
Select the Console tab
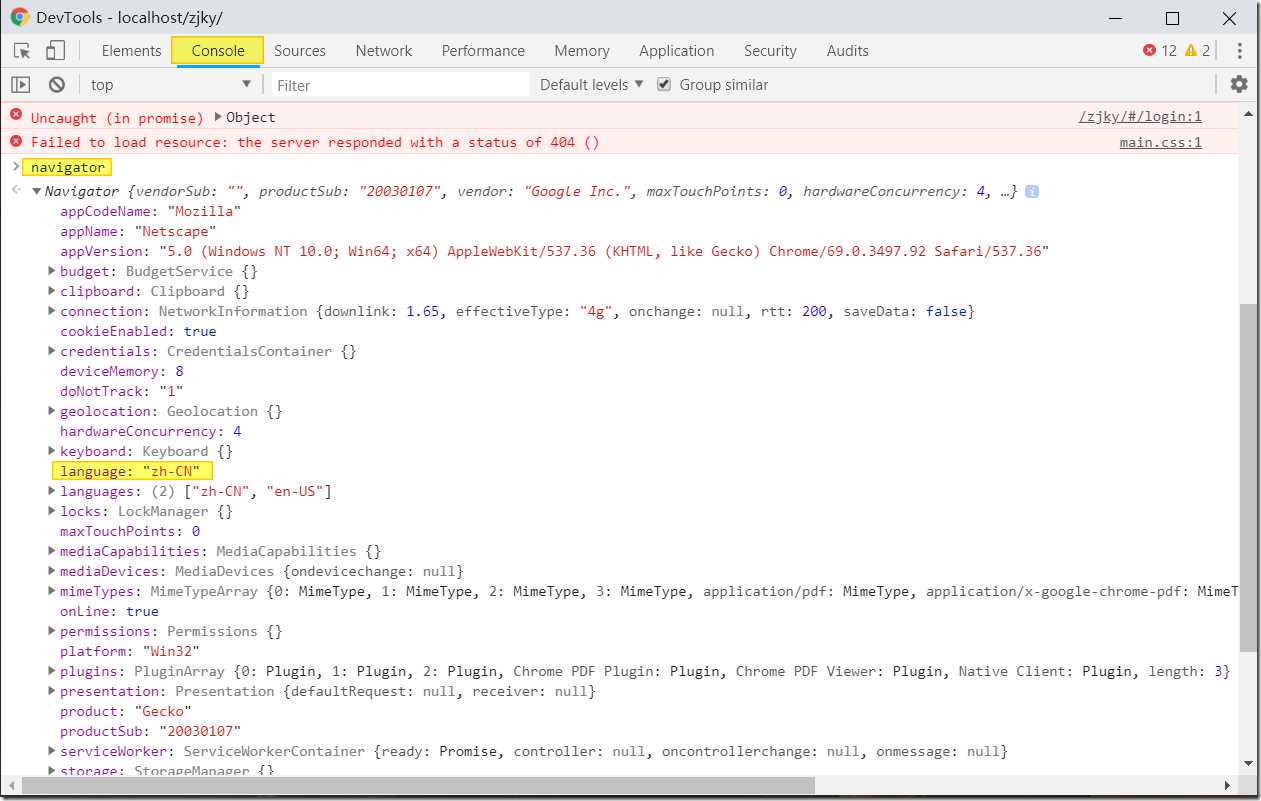(x=218, y=51)
